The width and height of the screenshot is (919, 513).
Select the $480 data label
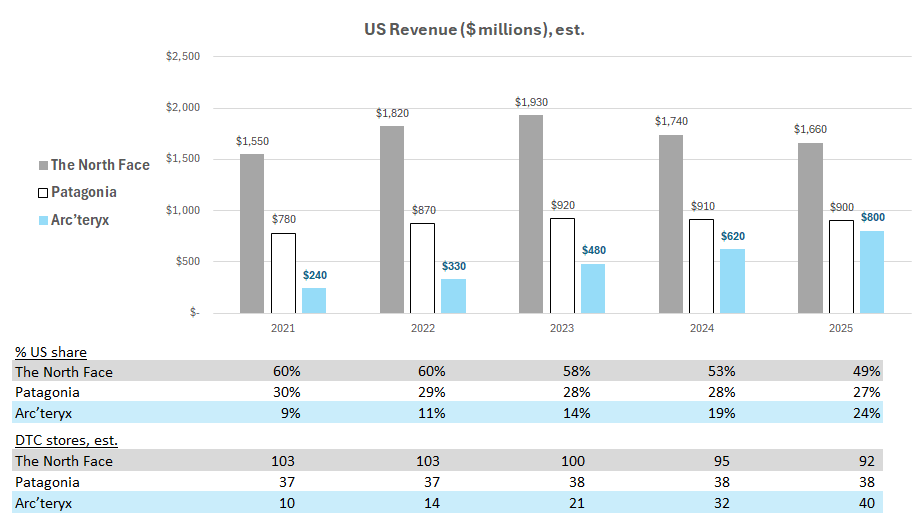(x=594, y=250)
